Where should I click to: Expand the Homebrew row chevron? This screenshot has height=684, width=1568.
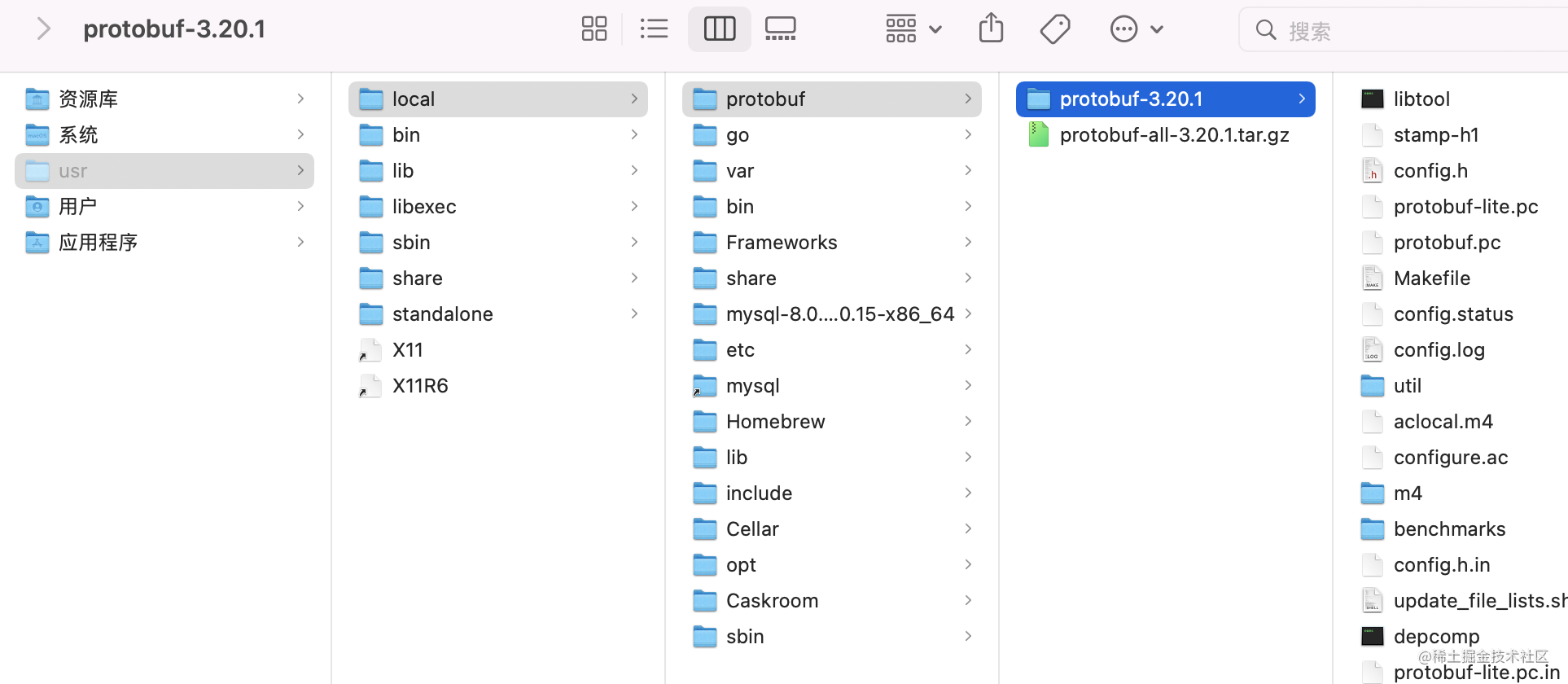(x=968, y=422)
